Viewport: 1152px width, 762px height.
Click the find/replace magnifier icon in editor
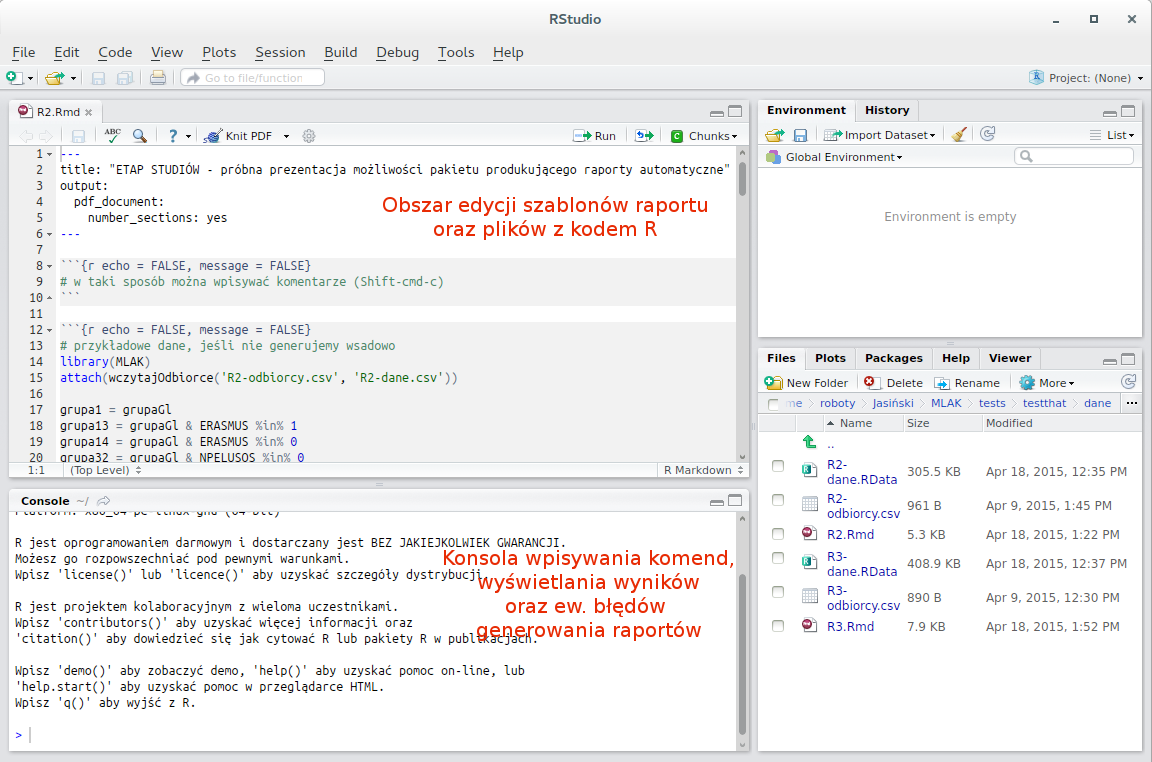(x=140, y=135)
